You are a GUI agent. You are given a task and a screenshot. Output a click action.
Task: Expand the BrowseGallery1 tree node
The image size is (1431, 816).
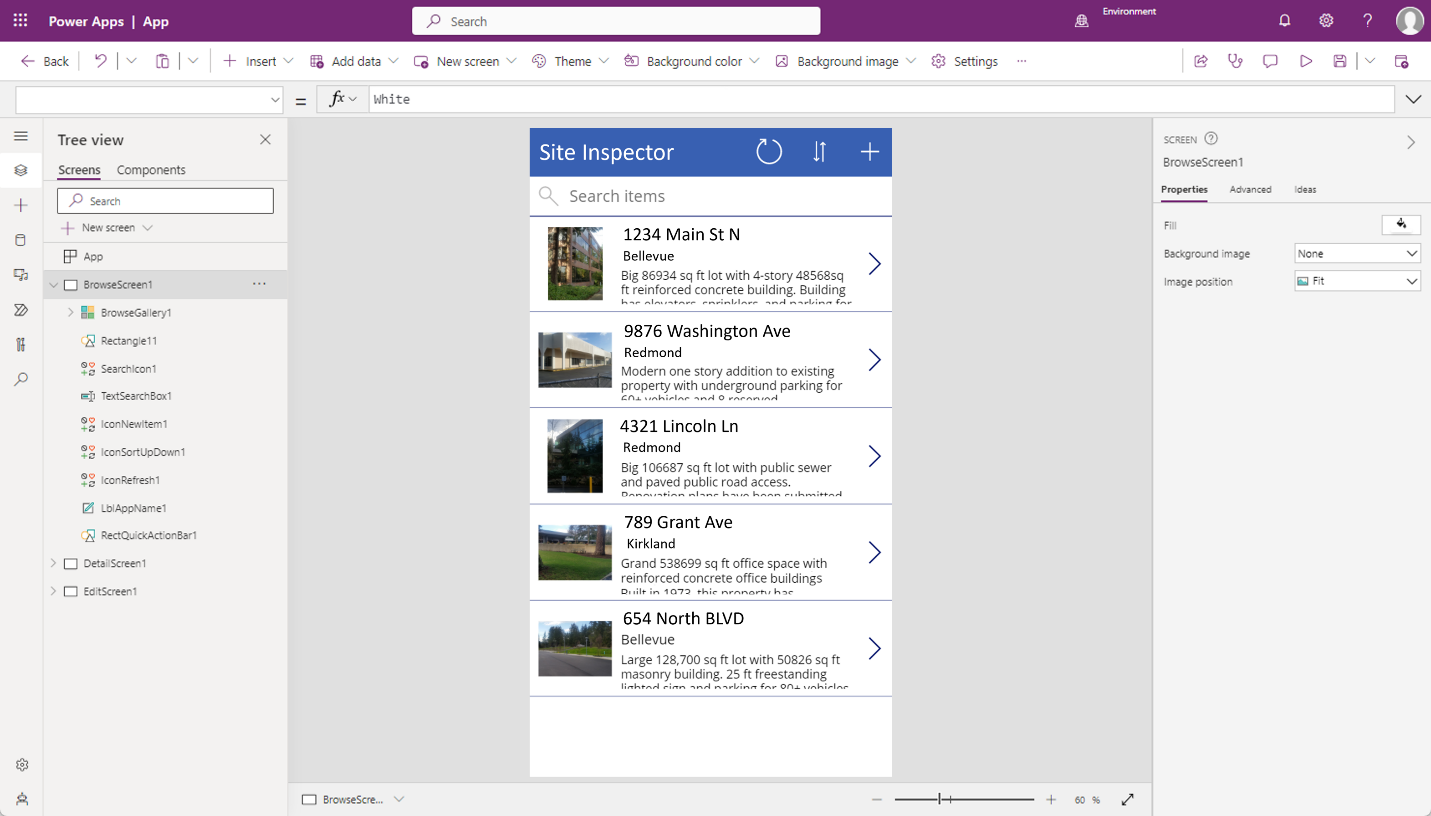[71, 313]
